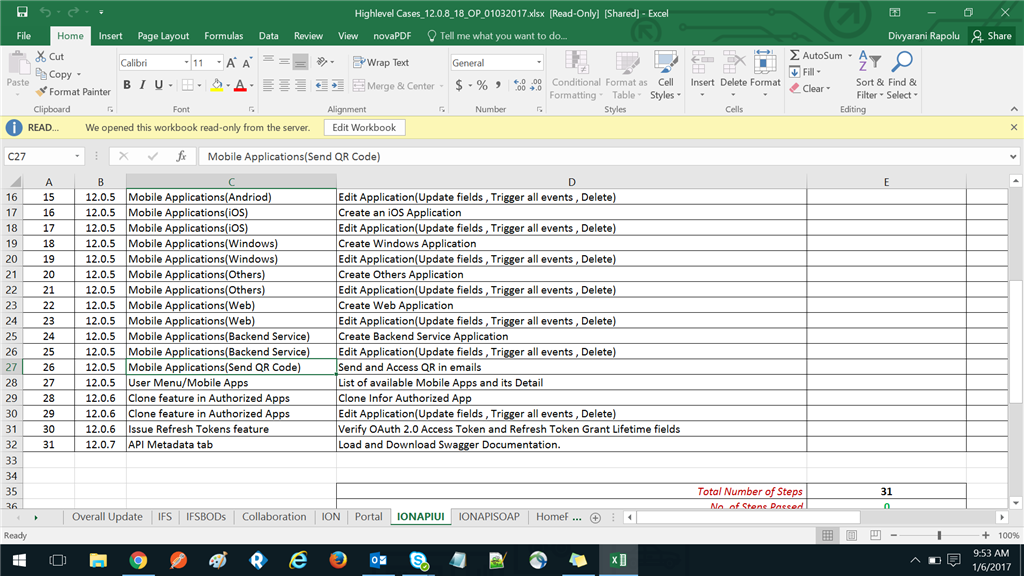The image size is (1024, 576).
Task: Apply Comma Style format
Action: coord(498,85)
